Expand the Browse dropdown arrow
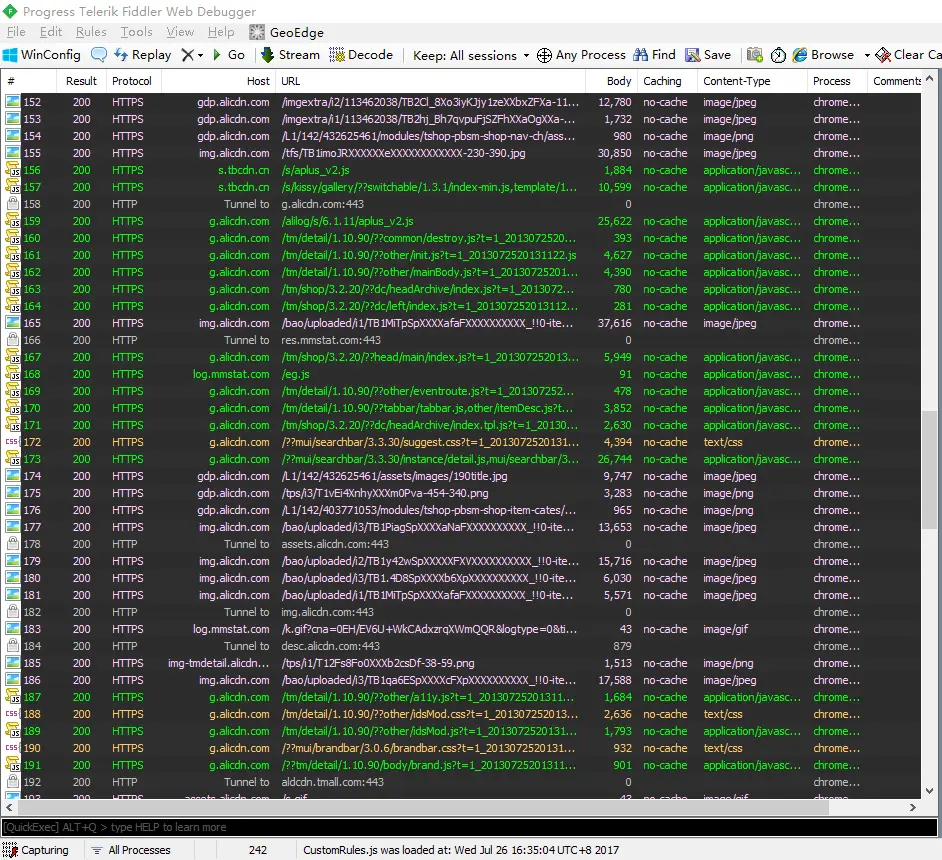Image resolution: width=942 pixels, height=860 pixels. tap(867, 55)
